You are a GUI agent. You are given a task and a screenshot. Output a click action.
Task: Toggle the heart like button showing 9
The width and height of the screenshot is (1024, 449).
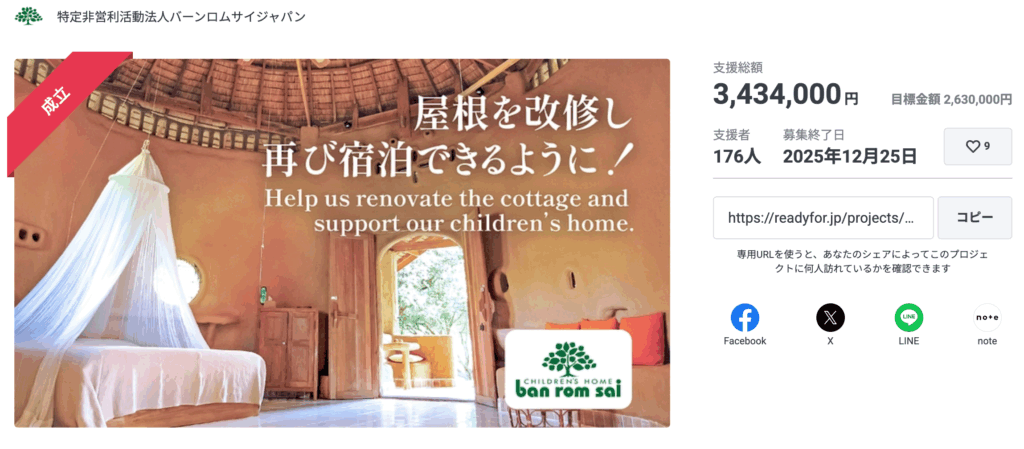tap(977, 146)
